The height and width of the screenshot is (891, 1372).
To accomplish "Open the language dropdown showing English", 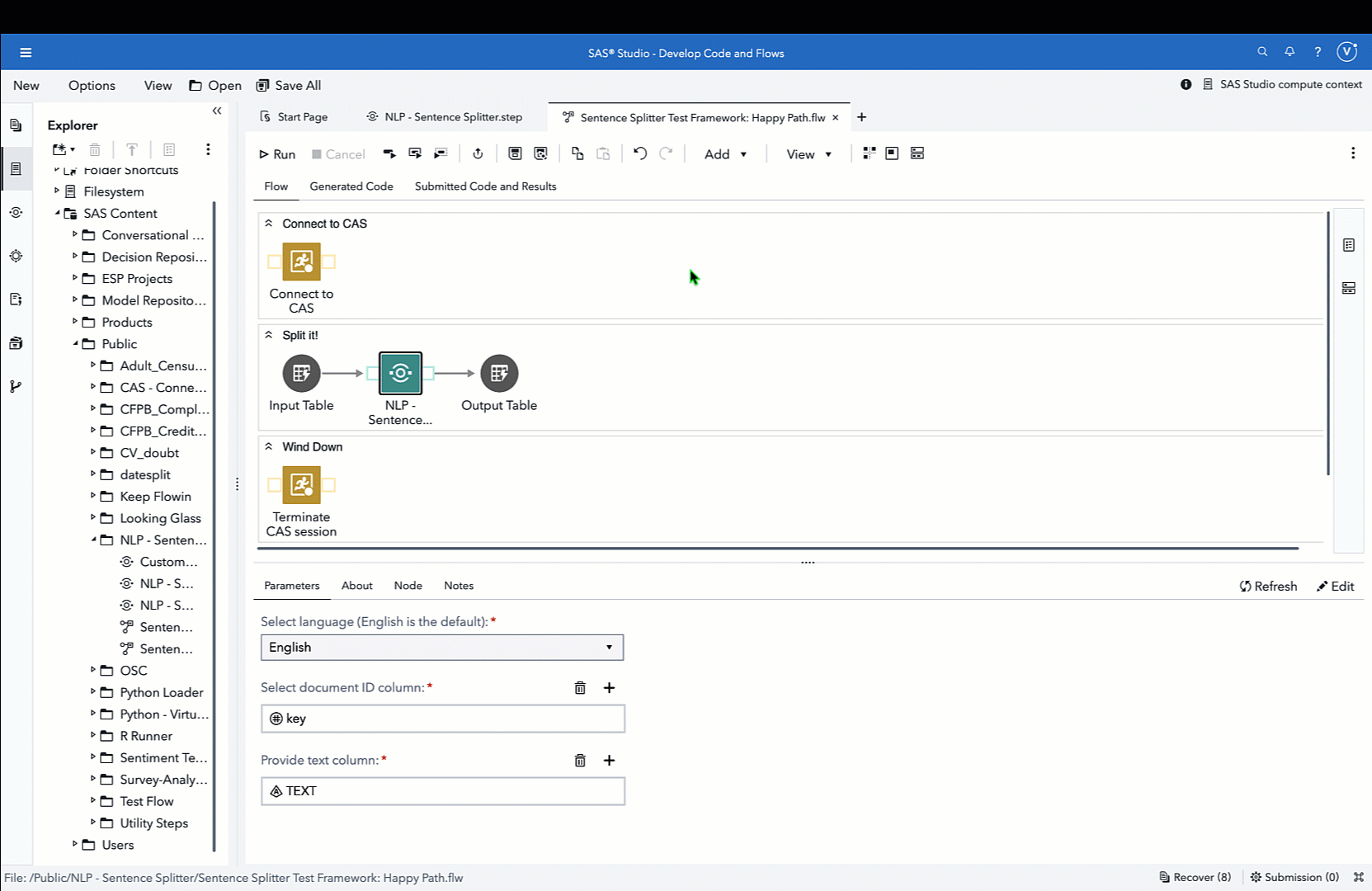I will [442, 648].
